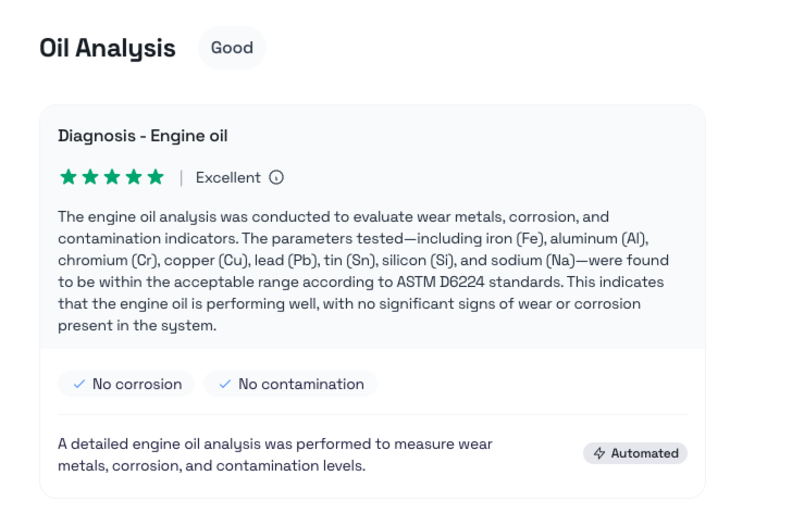Click the first green rating star
The image size is (792, 513).
[68, 177]
